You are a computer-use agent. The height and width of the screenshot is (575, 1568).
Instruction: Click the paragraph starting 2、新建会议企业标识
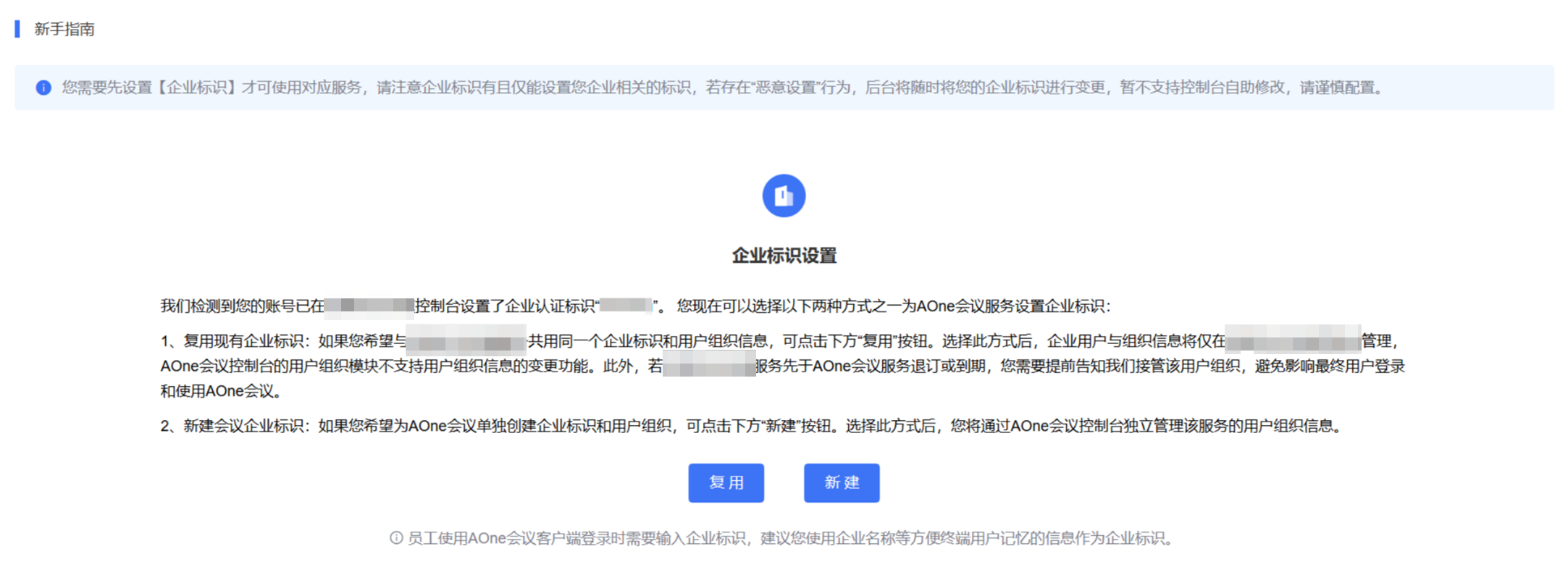(752, 426)
